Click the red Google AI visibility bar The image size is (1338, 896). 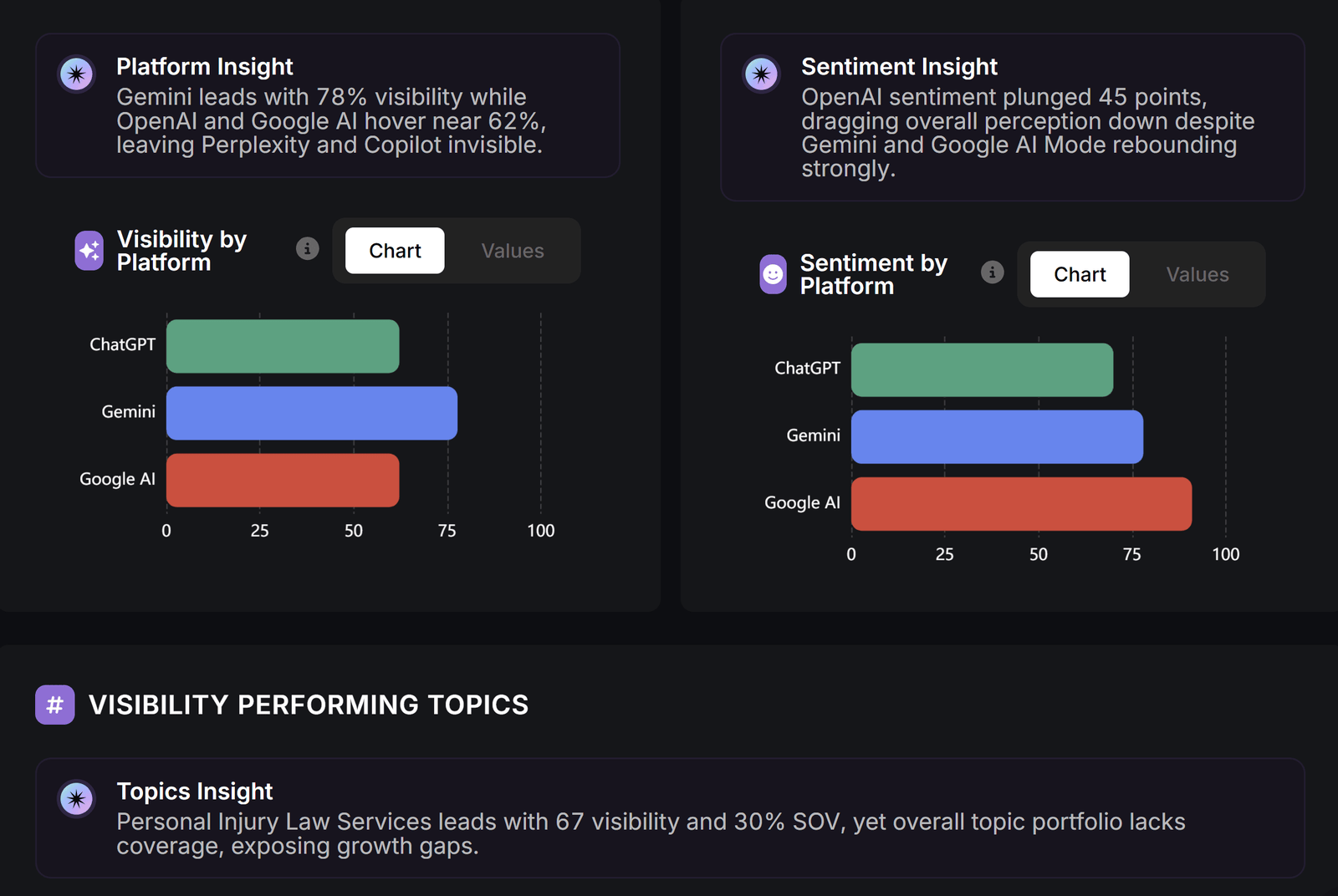(283, 481)
